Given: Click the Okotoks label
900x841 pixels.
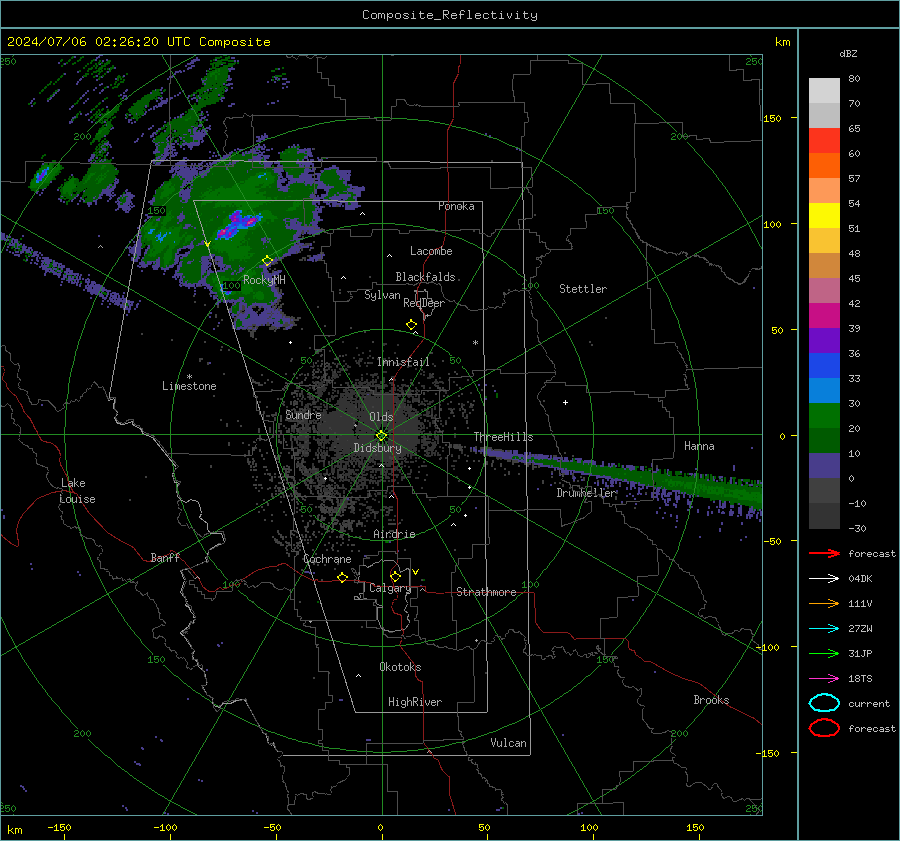Looking at the screenshot, I should tap(400, 666).
